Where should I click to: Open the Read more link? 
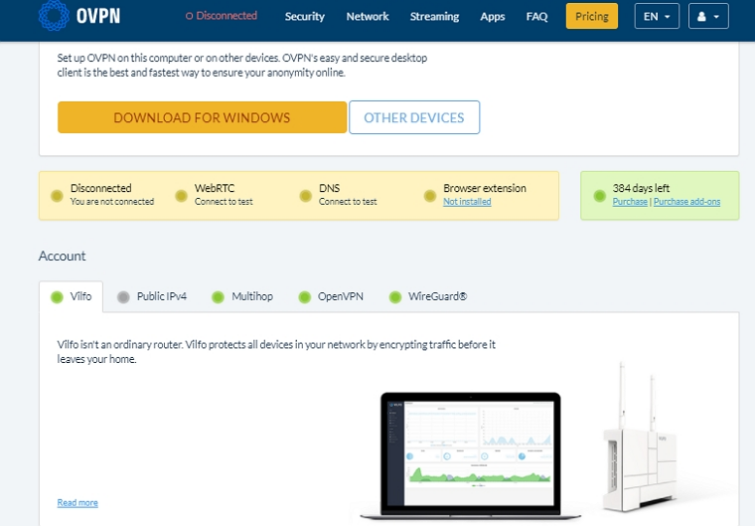(78, 503)
